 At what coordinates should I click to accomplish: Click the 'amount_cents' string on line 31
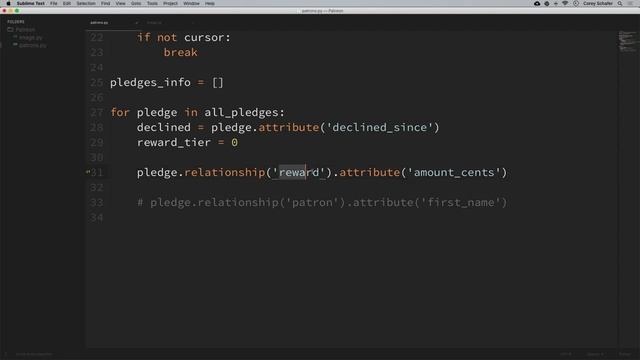[x=454, y=172]
